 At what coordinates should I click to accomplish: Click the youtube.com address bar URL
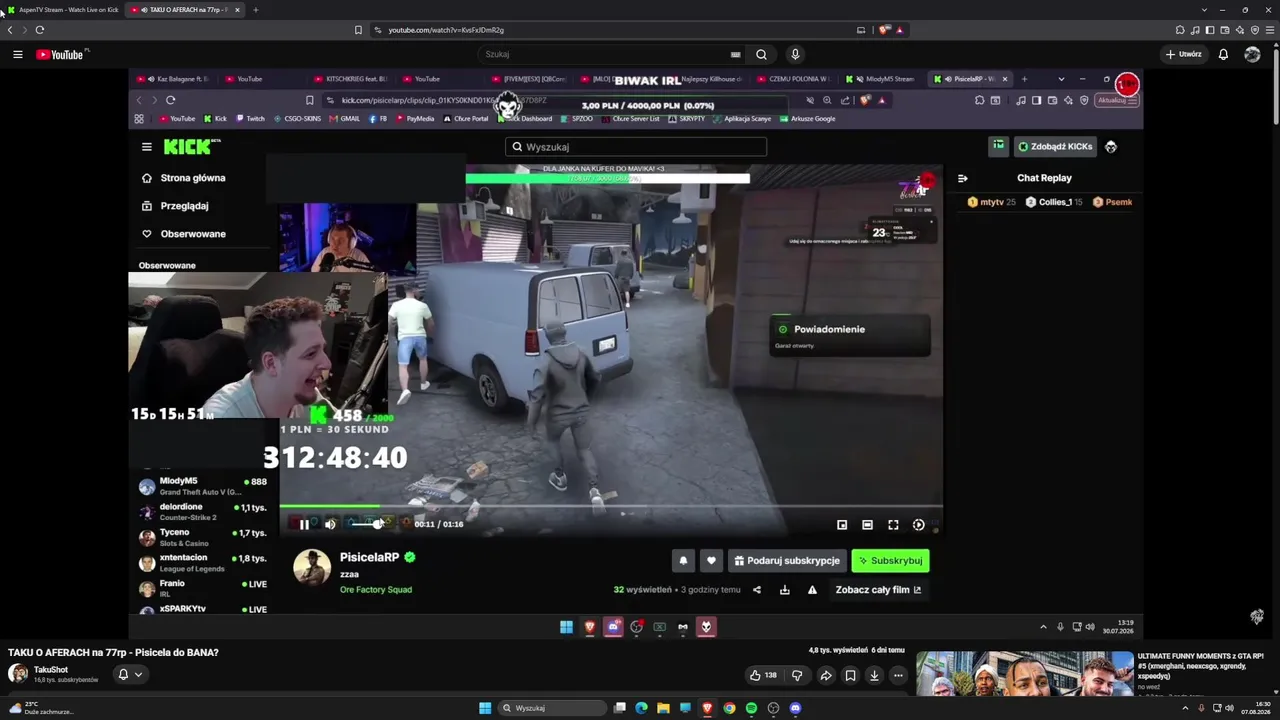click(446, 30)
